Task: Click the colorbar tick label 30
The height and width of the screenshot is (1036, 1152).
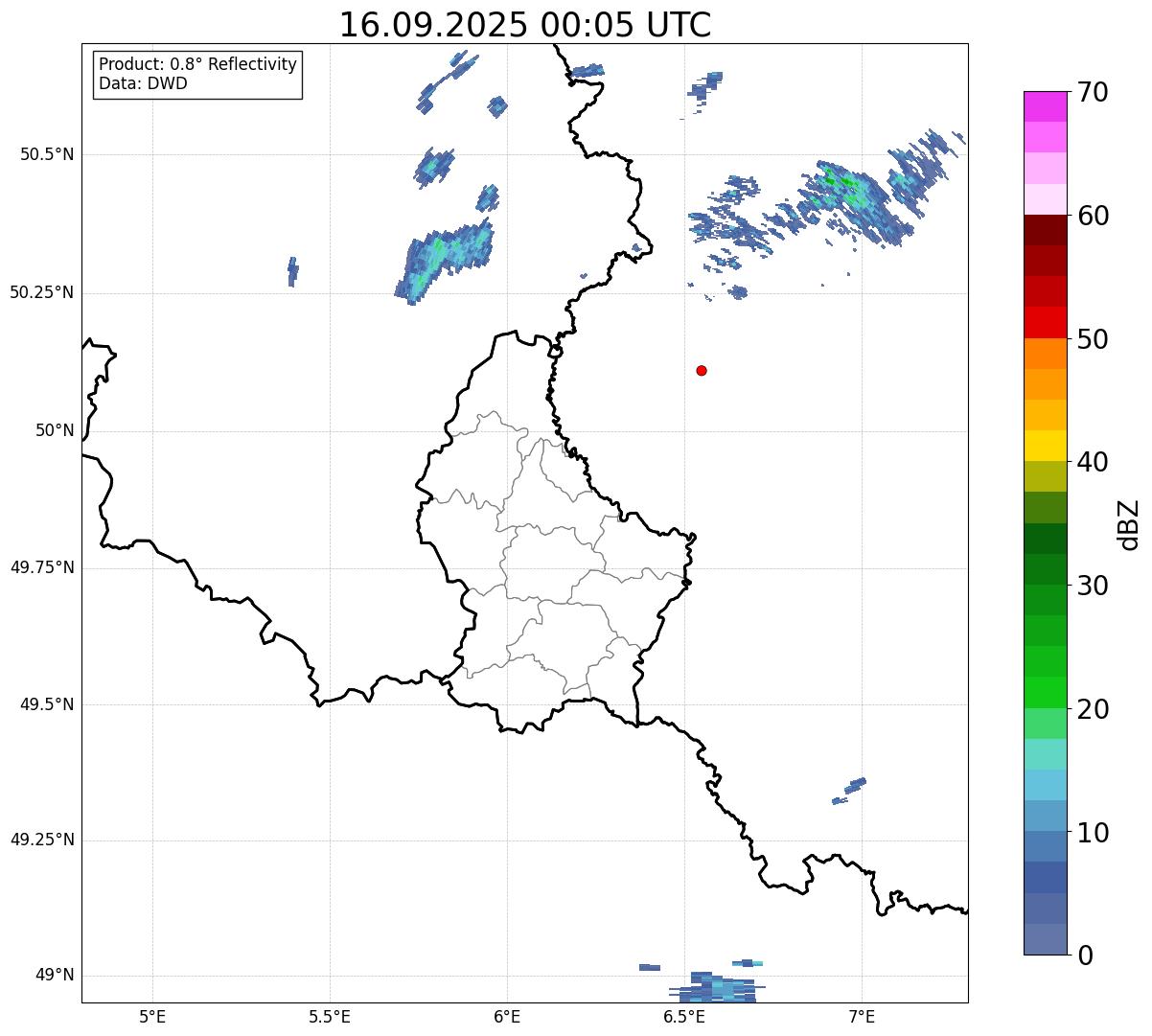Action: tap(1093, 586)
